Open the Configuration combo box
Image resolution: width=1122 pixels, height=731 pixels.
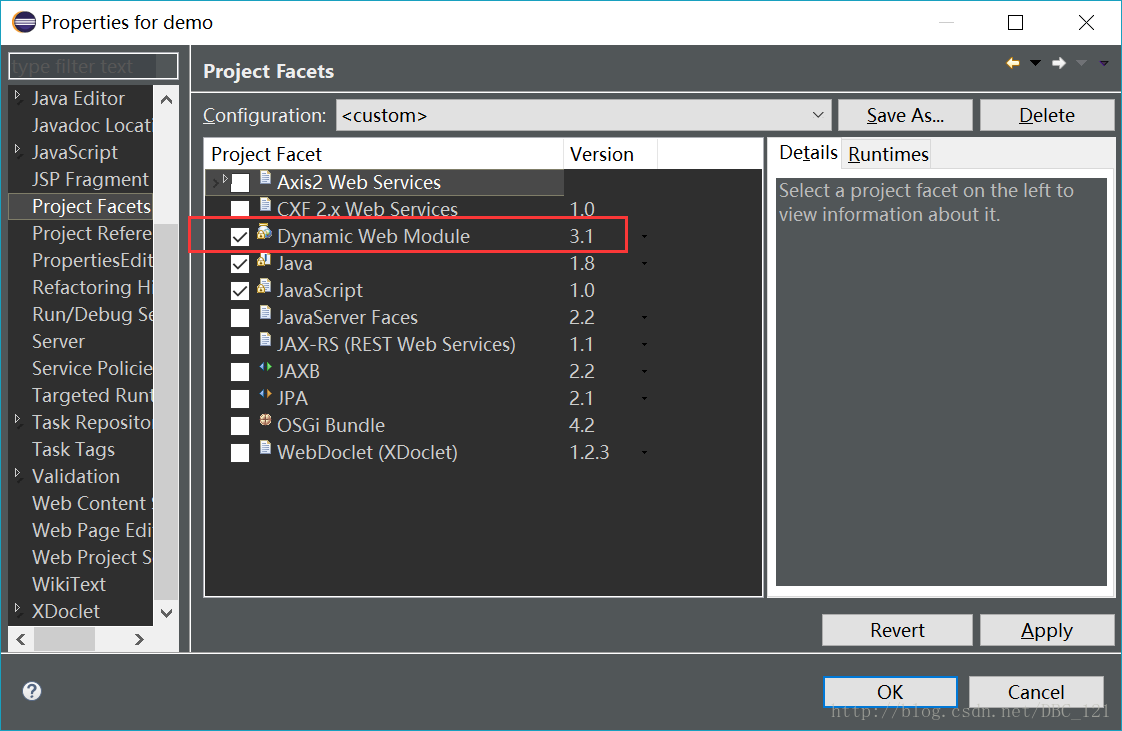(584, 116)
